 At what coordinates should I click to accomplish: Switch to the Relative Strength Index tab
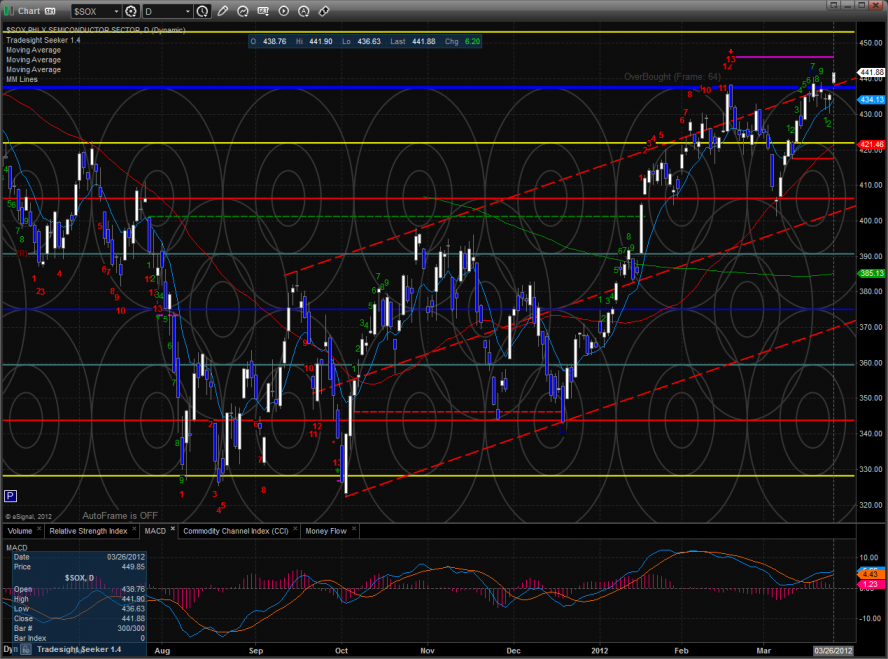coord(87,531)
